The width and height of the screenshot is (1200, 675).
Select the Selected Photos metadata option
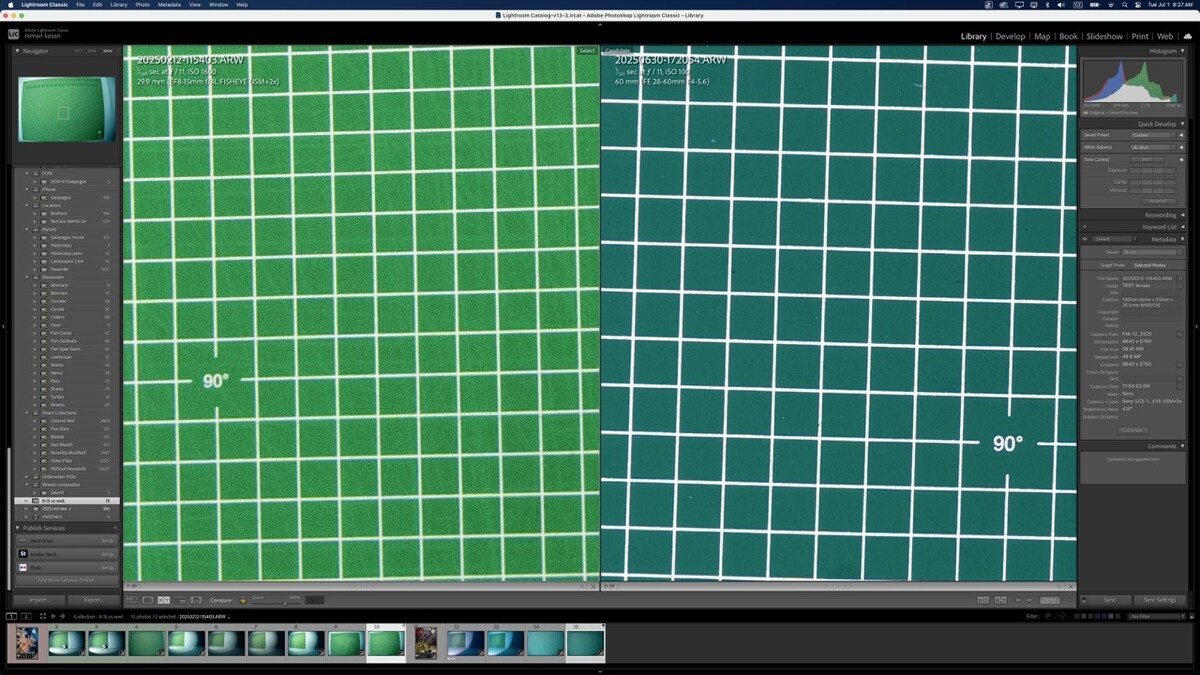click(1150, 265)
